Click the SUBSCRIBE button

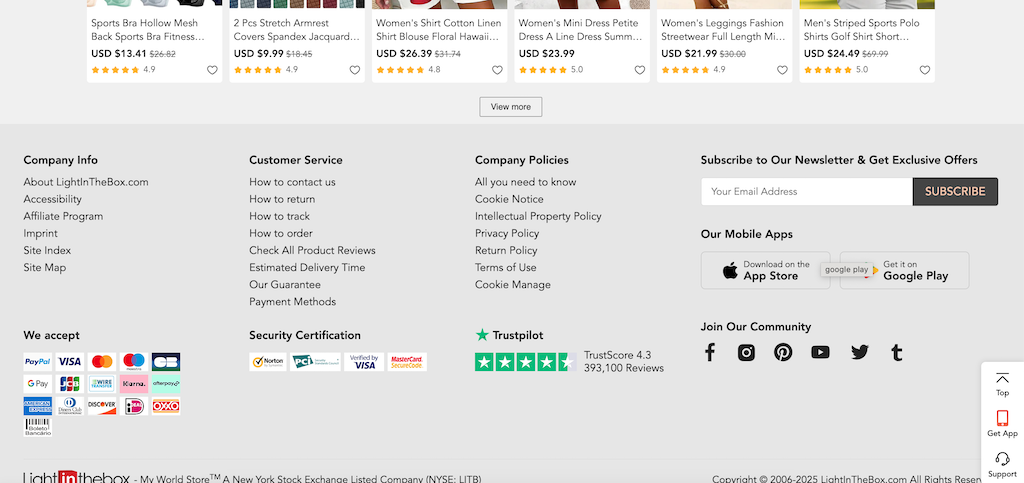pos(955,192)
